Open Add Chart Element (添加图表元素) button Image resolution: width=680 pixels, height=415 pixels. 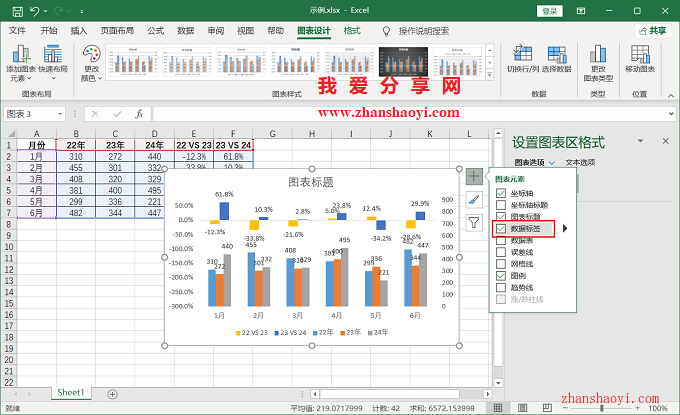(x=21, y=64)
